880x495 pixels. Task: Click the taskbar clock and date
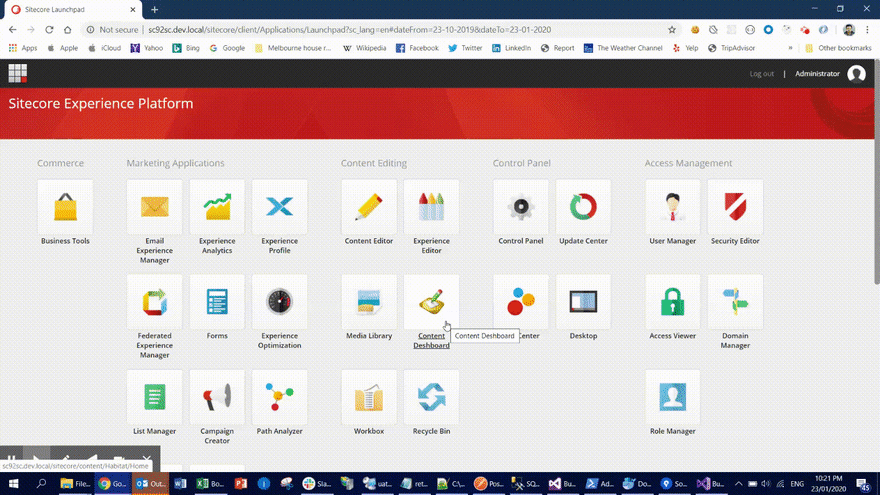pyautogui.click(x=828, y=483)
